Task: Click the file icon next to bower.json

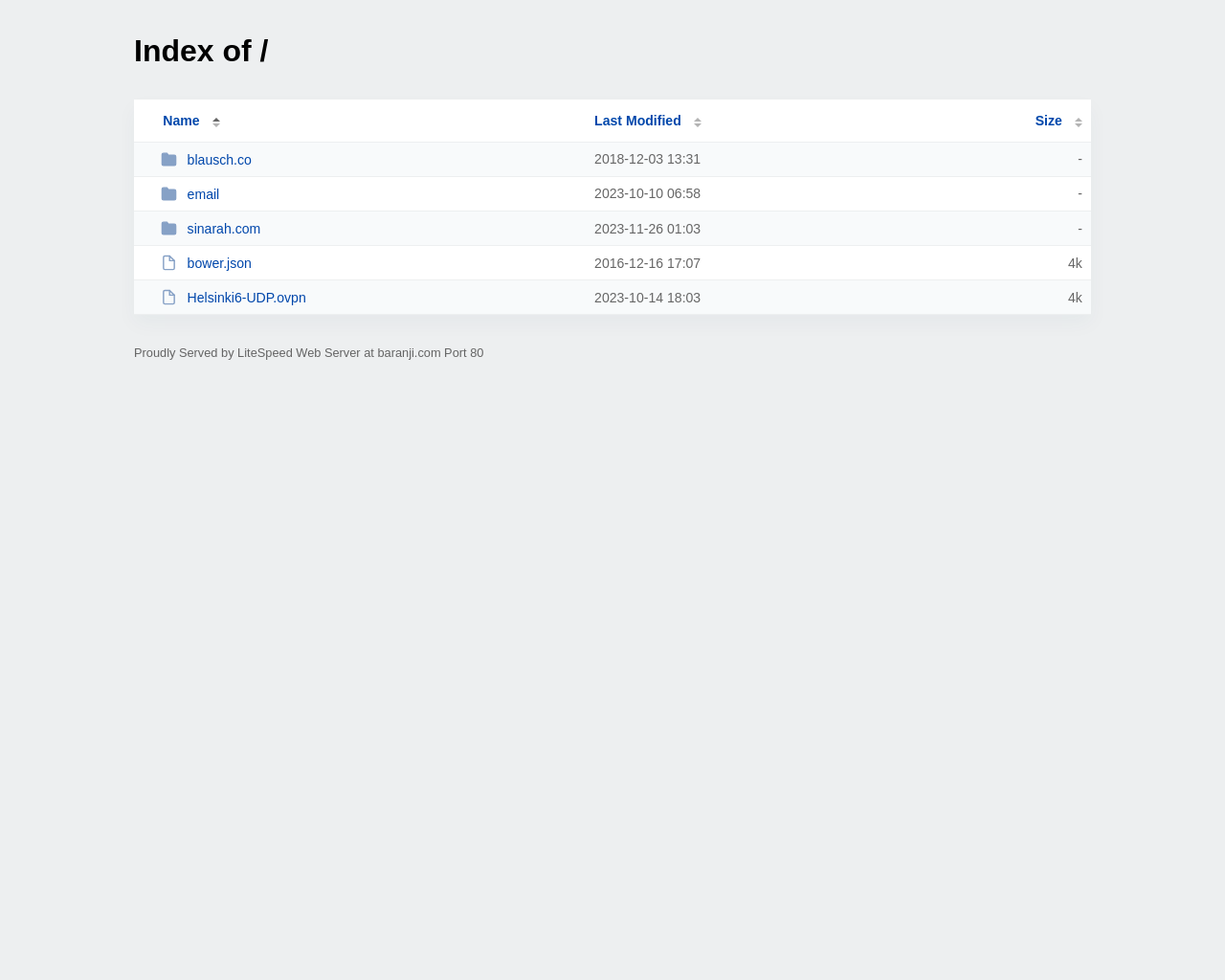Action: (168, 262)
